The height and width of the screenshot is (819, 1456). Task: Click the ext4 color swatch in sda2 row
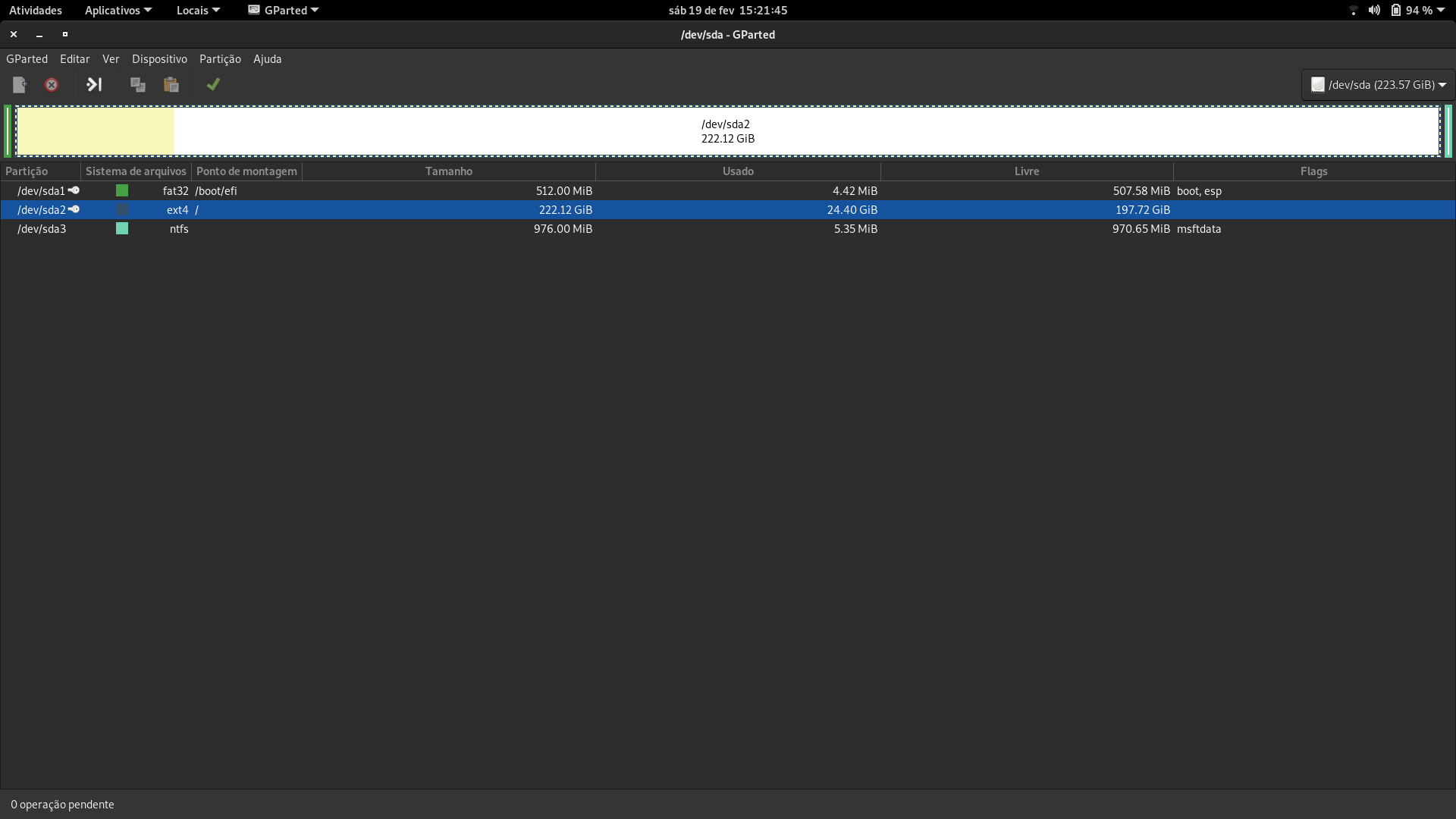pos(122,209)
